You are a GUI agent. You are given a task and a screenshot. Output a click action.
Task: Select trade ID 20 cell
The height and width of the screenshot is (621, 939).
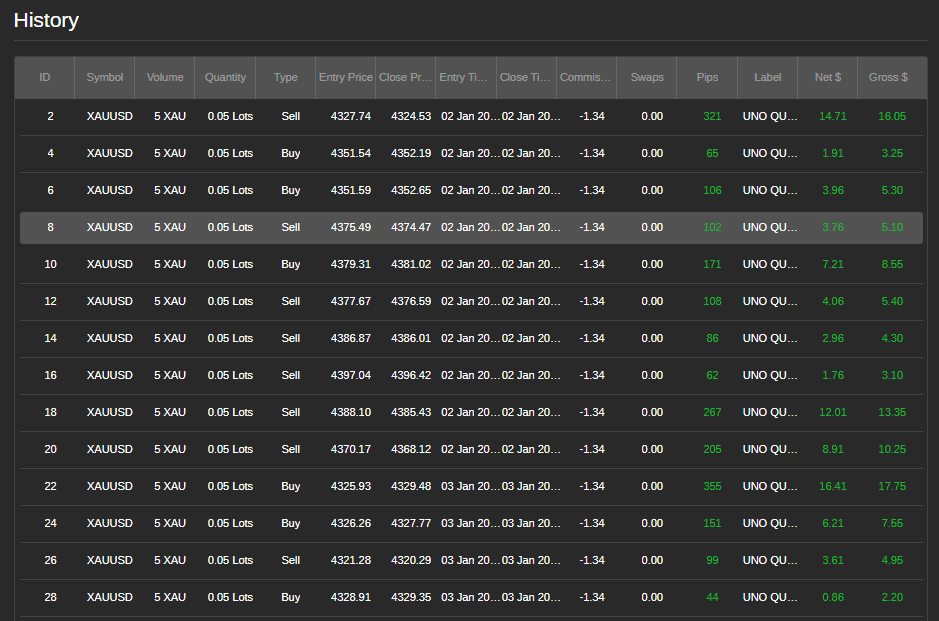coord(50,449)
